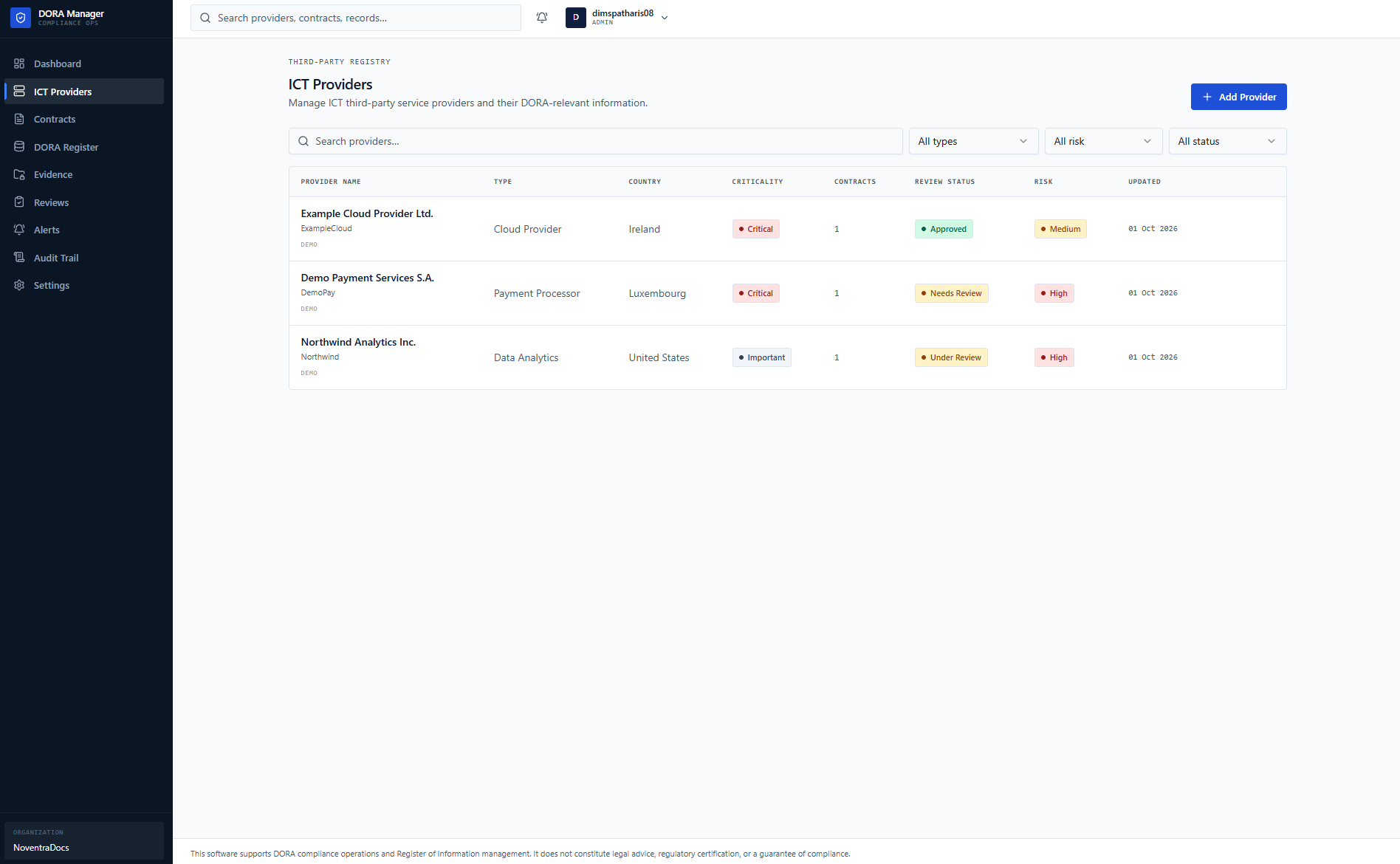Open Example Cloud Provider Ltd. entry

(367, 213)
